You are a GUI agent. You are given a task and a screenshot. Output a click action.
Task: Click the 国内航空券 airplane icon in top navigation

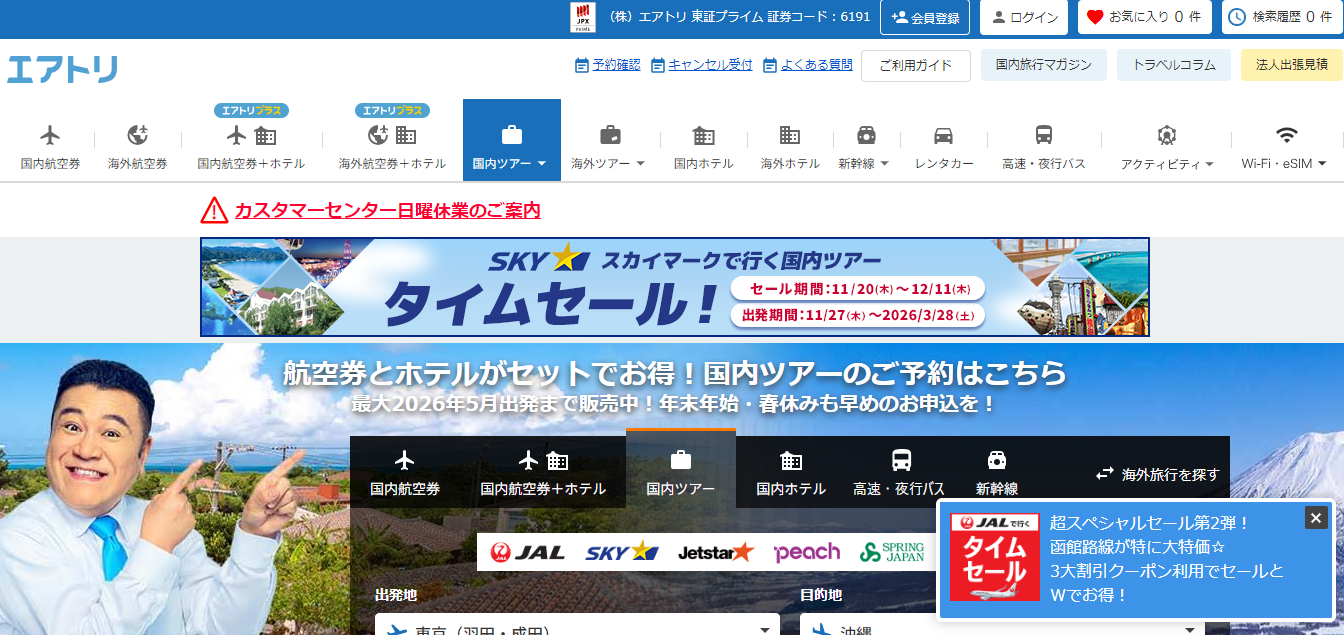[50, 135]
